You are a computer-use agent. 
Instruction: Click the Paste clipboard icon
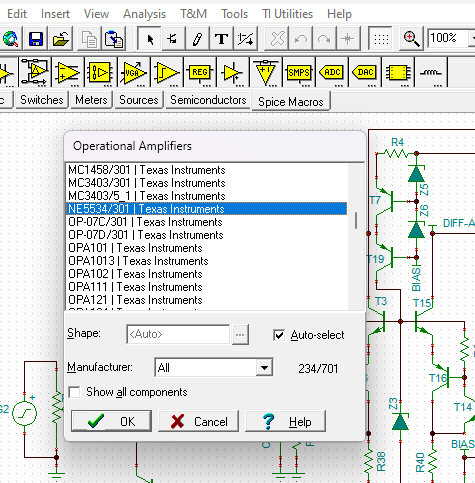pyautogui.click(x=114, y=39)
